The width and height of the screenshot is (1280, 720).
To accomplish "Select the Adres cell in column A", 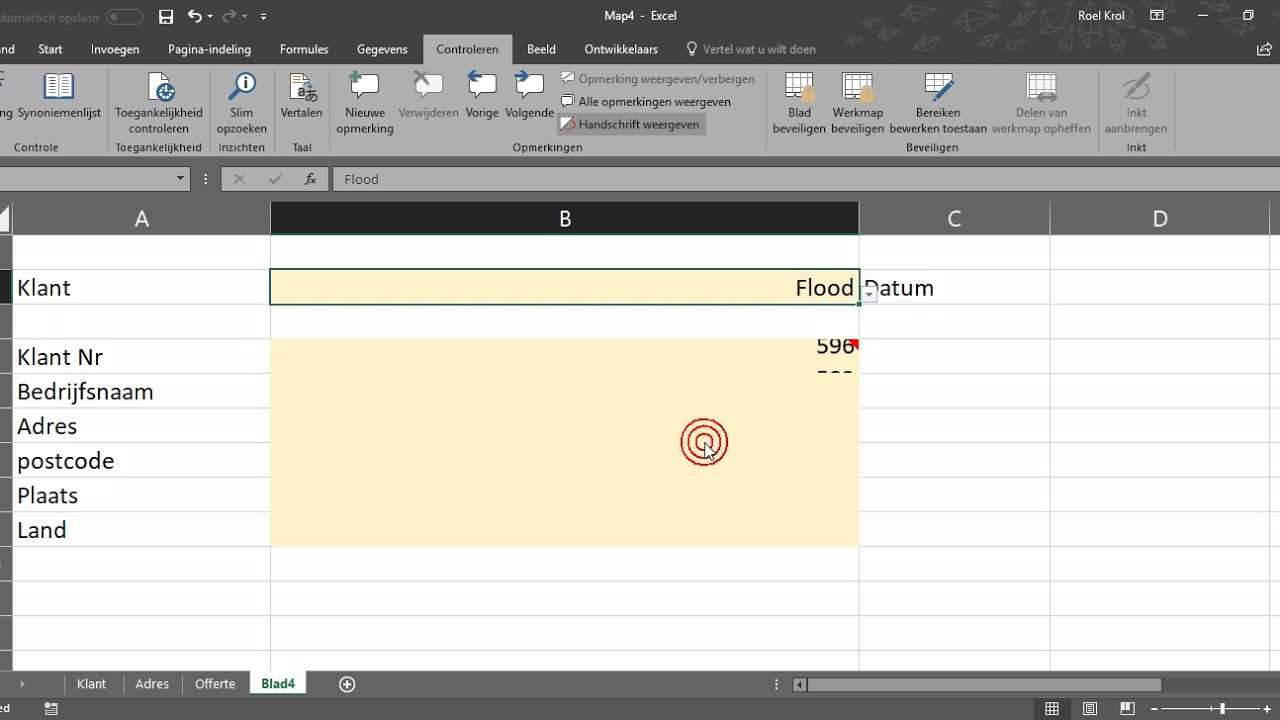I will [142, 426].
